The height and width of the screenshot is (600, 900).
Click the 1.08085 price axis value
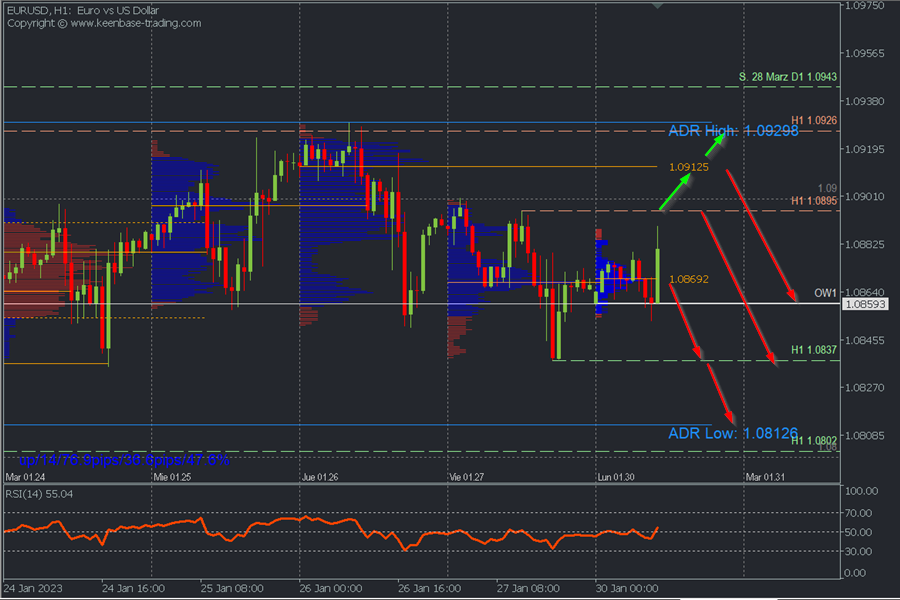[x=864, y=436]
